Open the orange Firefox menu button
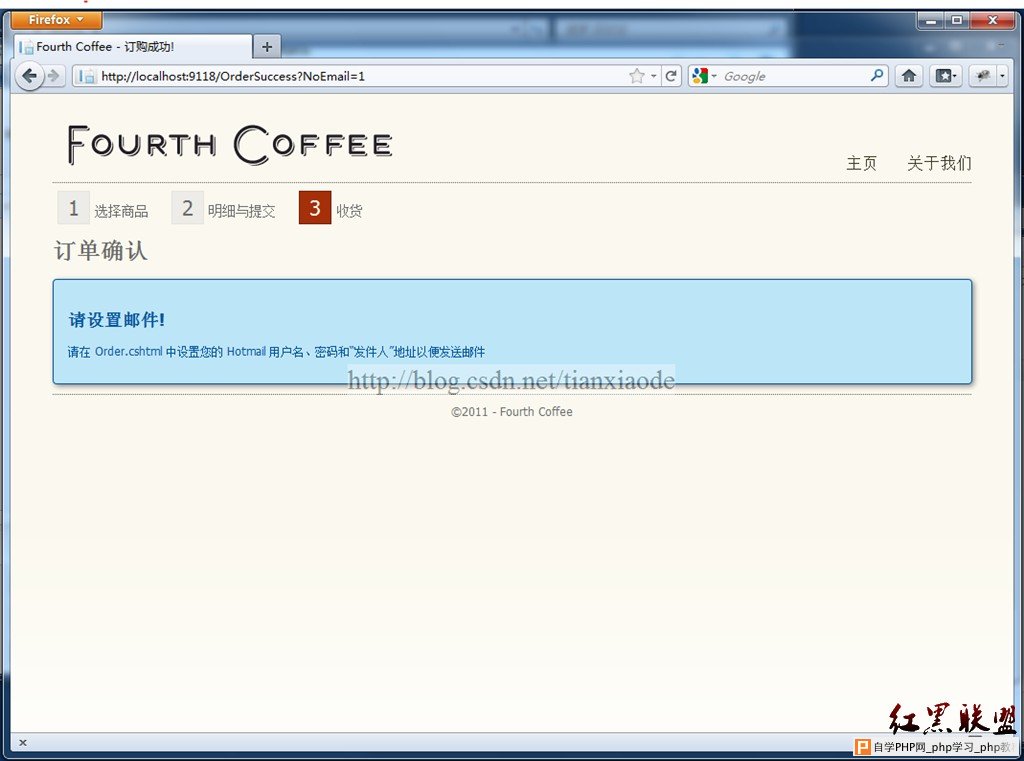 click(x=56, y=20)
